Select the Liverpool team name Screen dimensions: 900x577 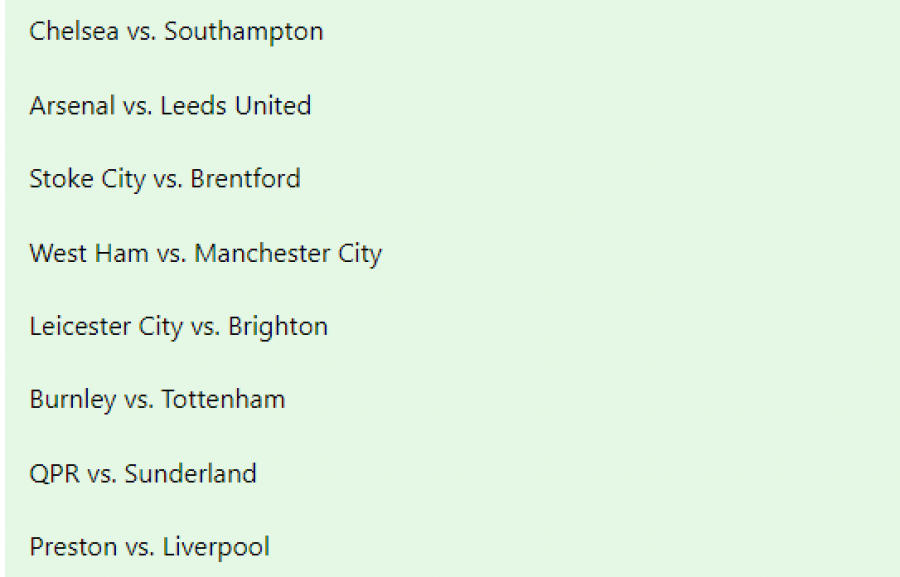point(216,548)
